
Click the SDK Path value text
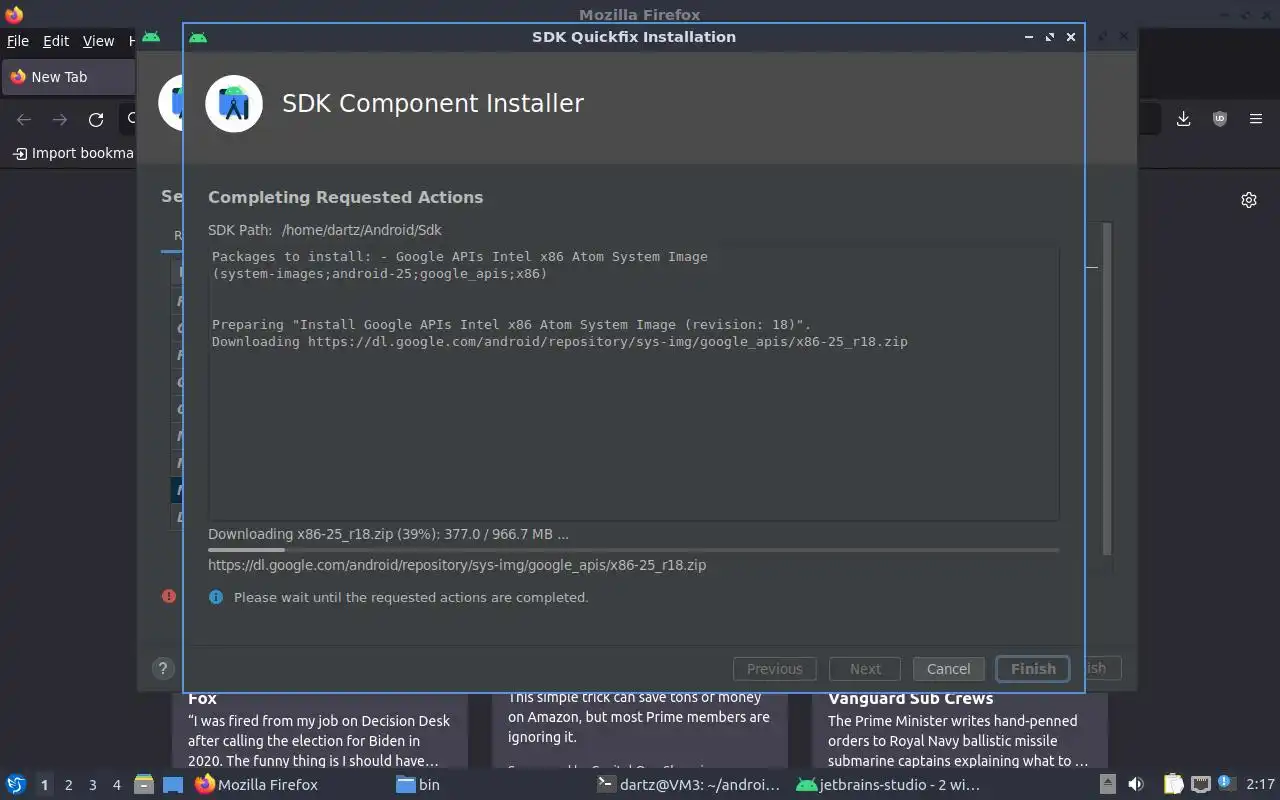(361, 230)
